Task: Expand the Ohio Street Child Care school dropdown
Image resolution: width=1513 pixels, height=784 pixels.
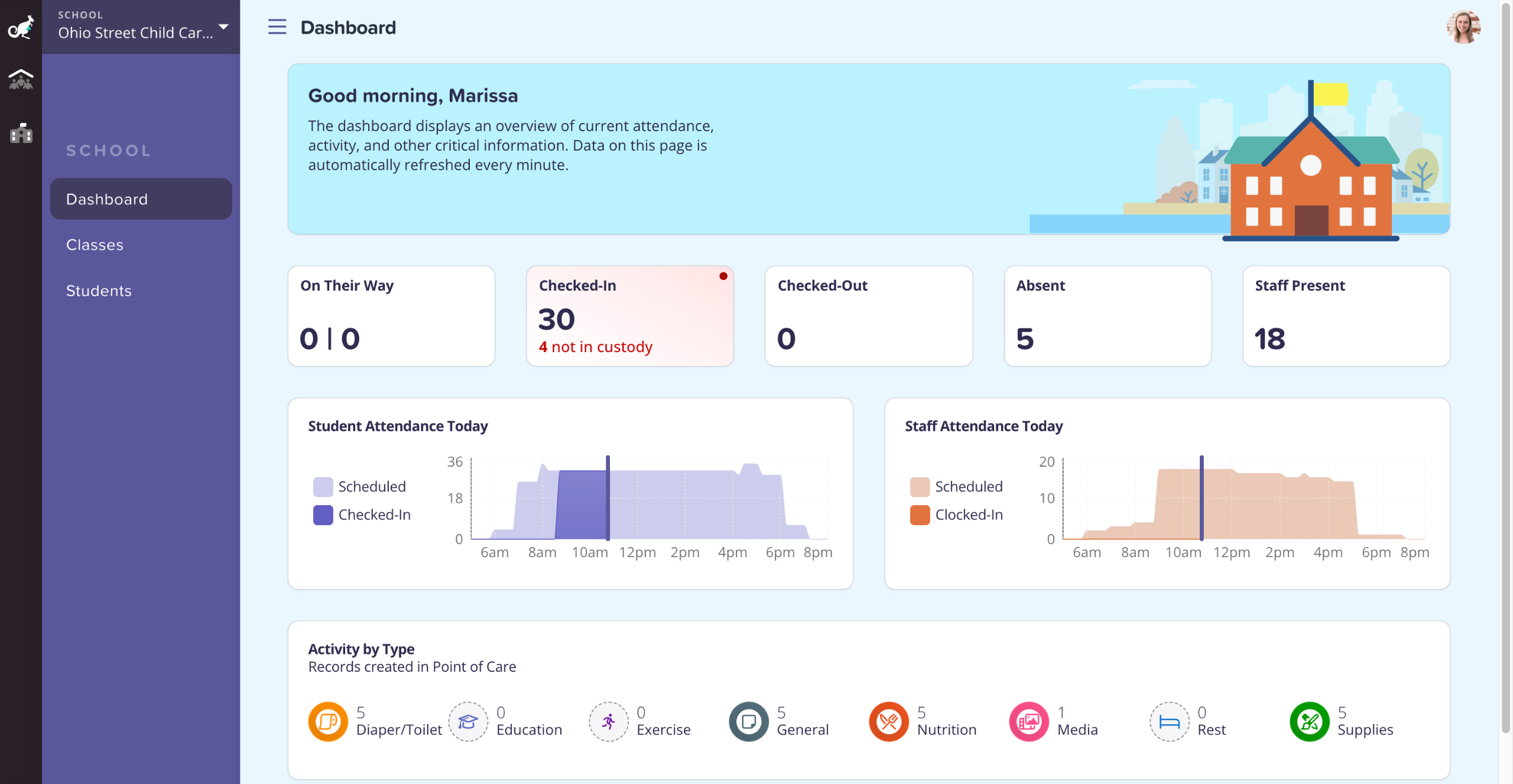Action: point(223,27)
